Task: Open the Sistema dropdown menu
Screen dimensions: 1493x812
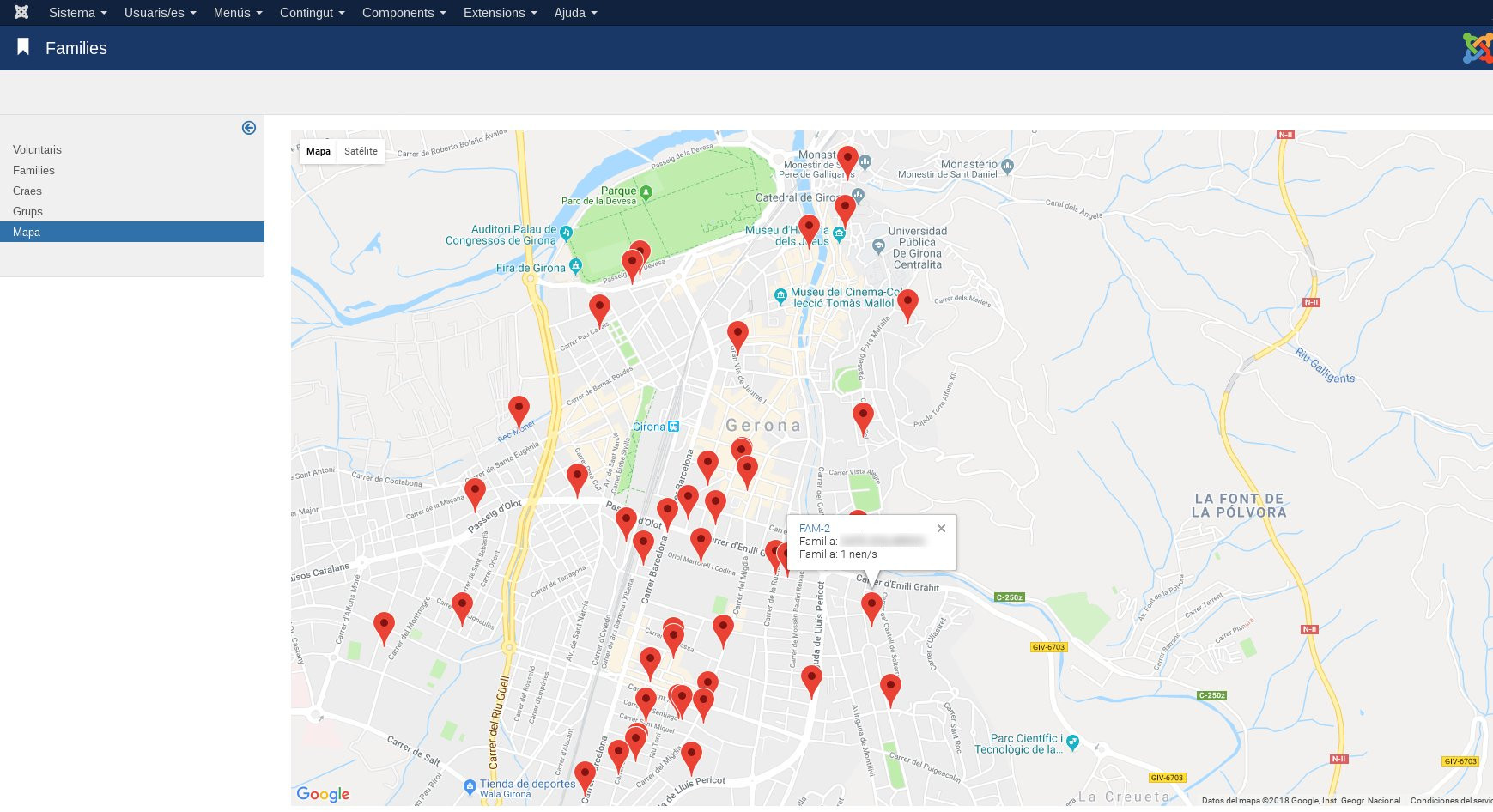Action: point(77,13)
